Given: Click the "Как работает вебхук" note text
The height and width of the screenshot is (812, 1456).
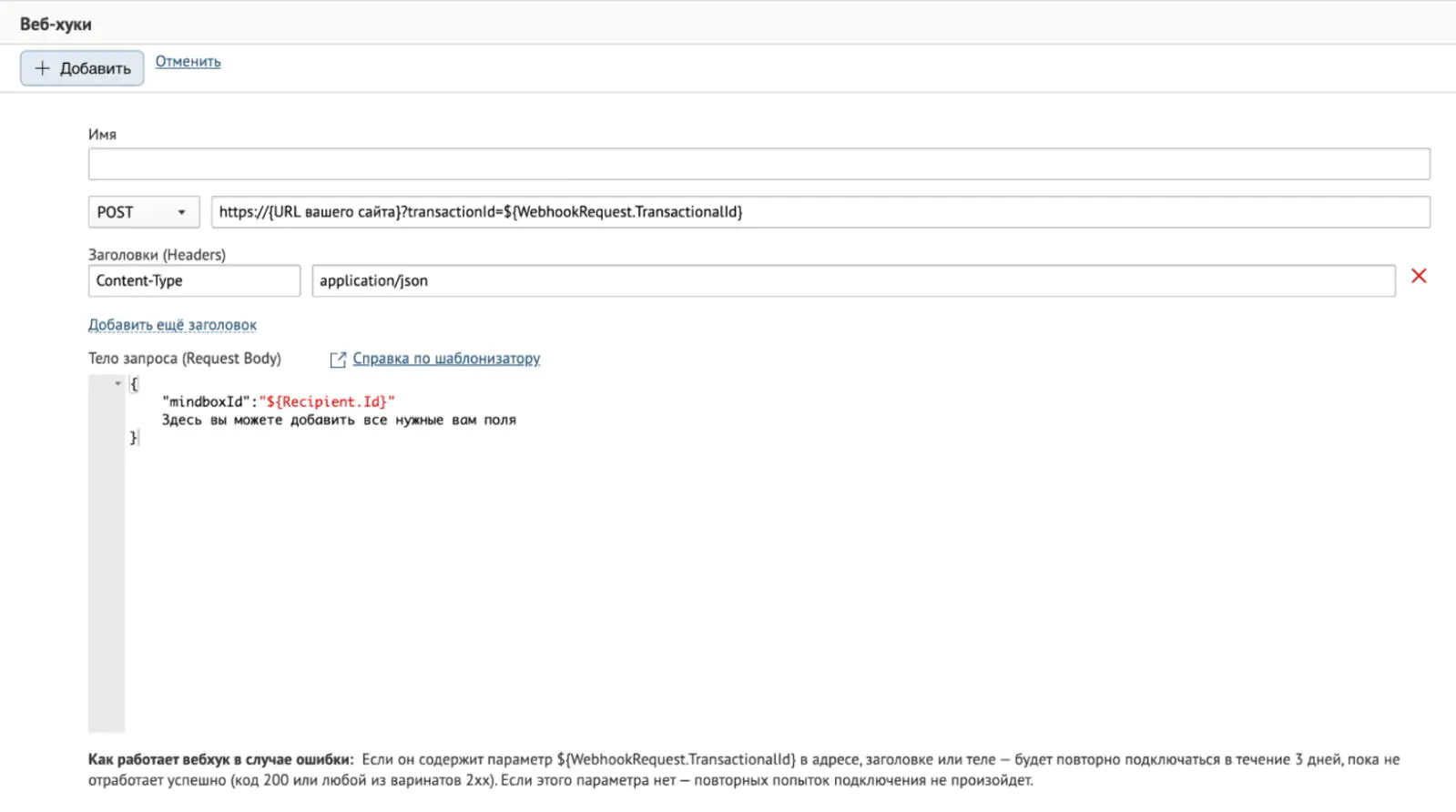Looking at the screenshot, I should (x=744, y=769).
